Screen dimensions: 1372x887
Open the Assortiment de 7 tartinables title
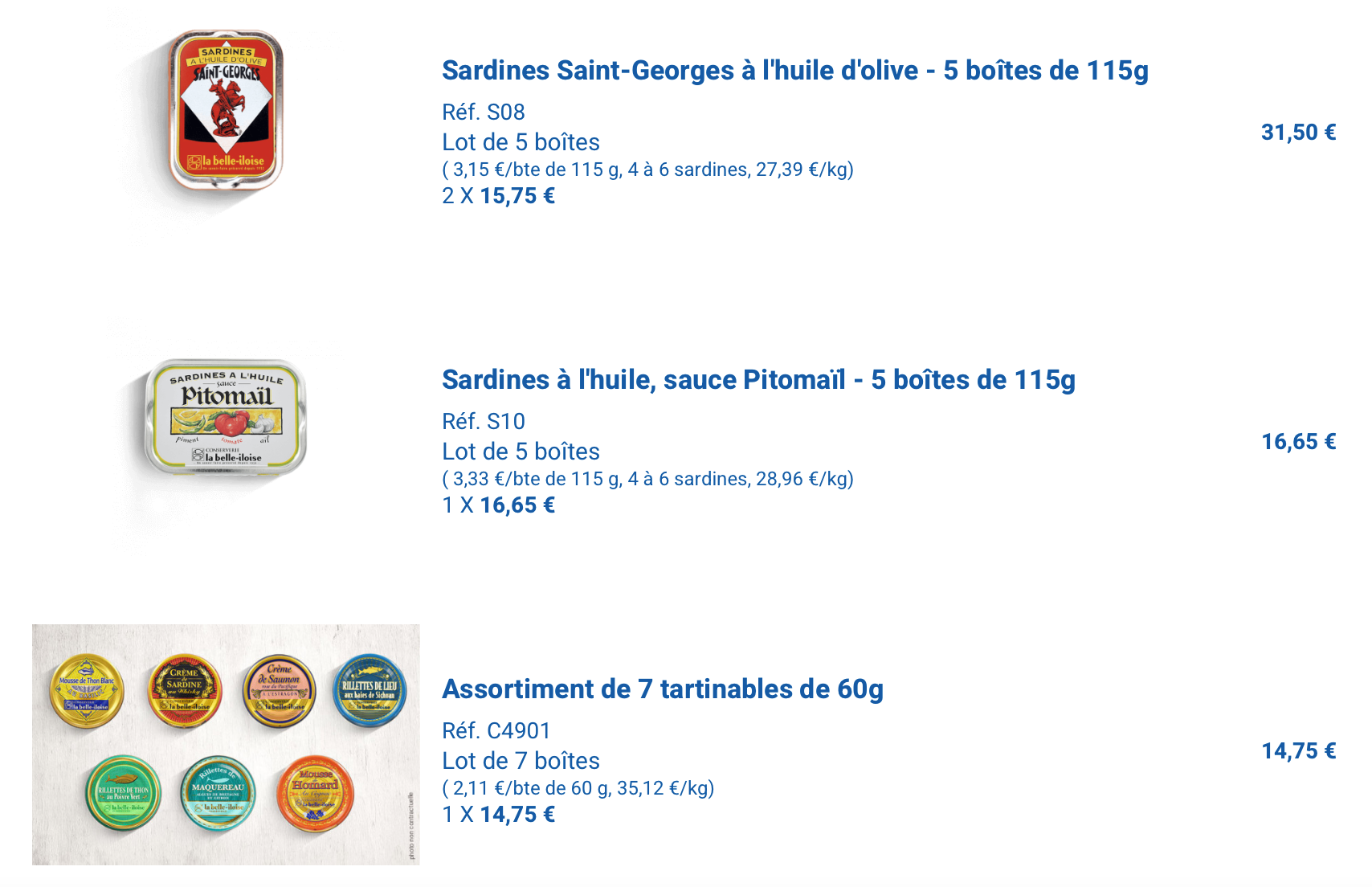pos(663,689)
